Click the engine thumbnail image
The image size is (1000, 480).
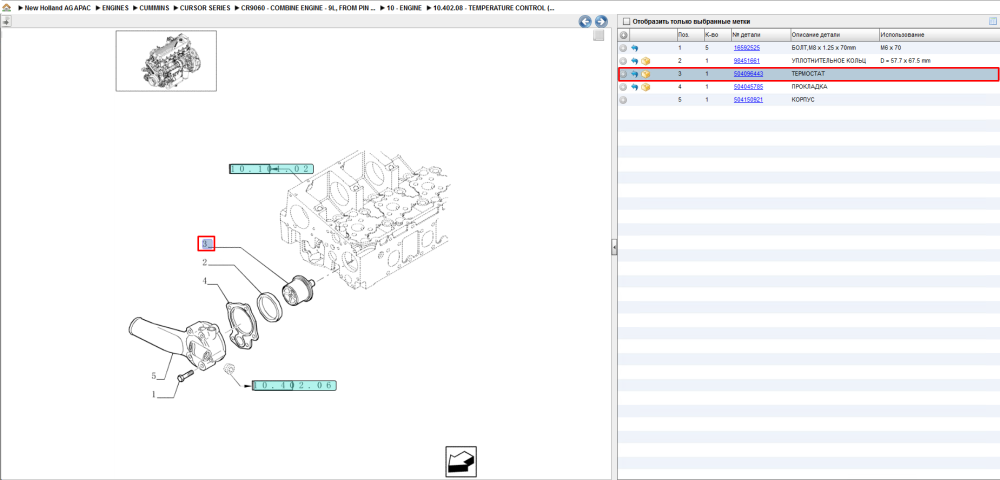[166, 61]
